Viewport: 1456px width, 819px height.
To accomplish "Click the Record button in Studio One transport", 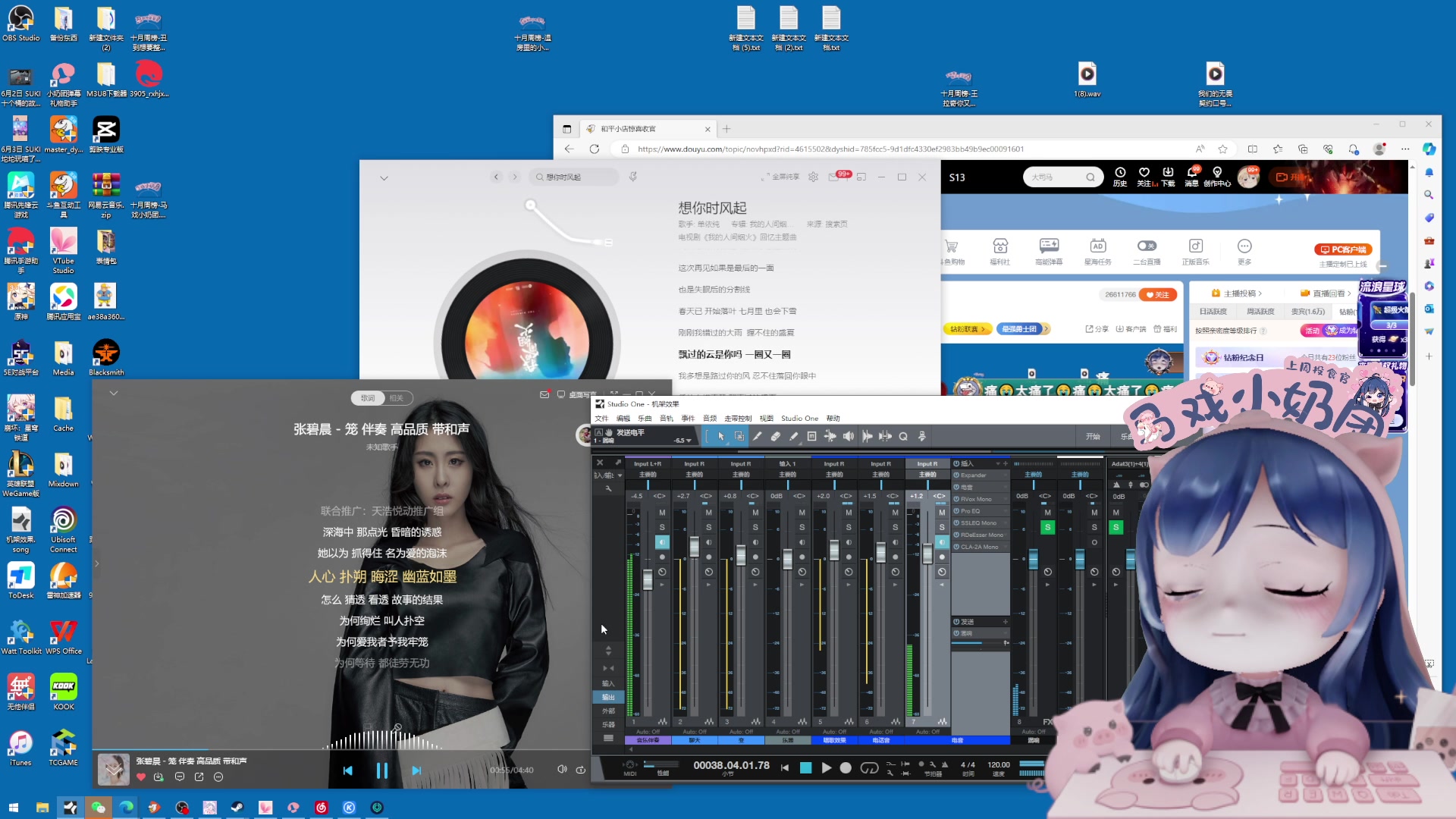I will 846,768.
